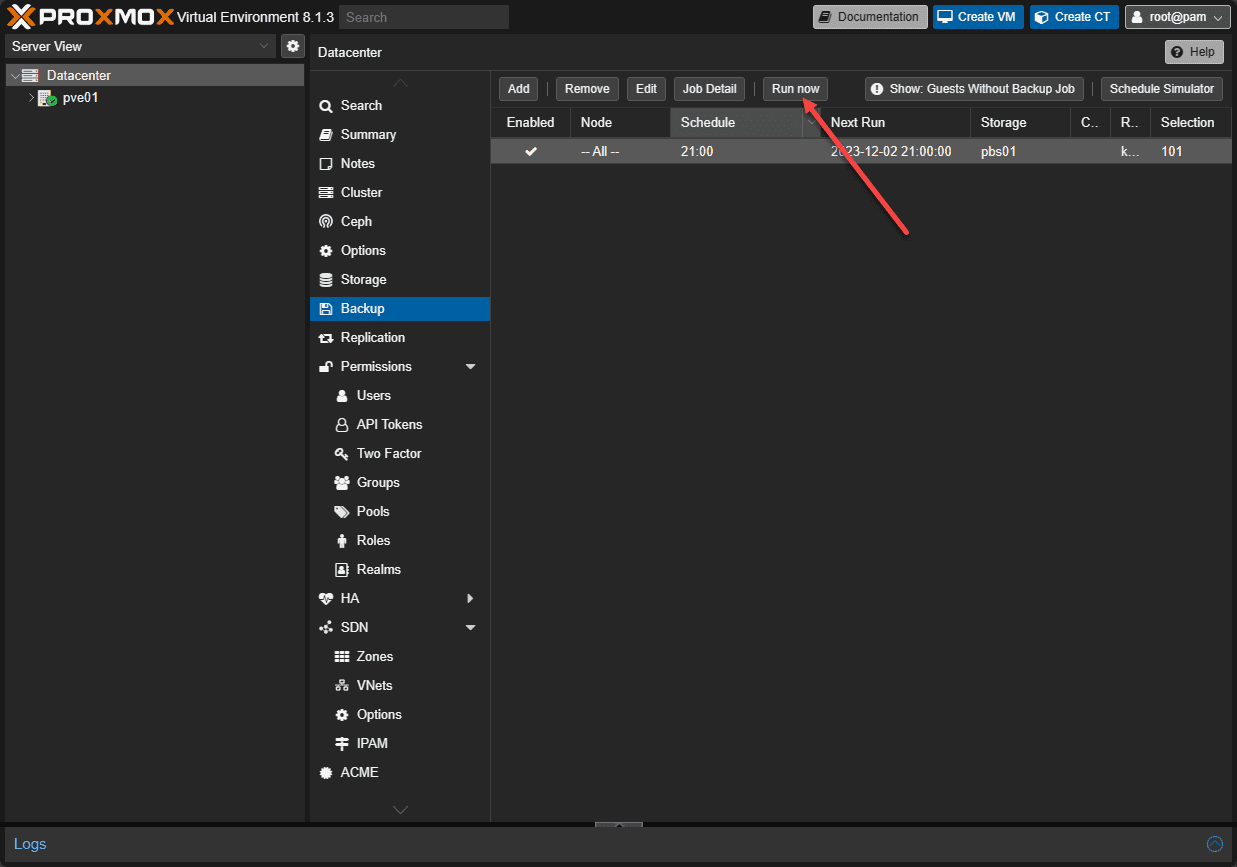Click the Run now button
Image resolution: width=1237 pixels, height=867 pixels.
point(795,89)
